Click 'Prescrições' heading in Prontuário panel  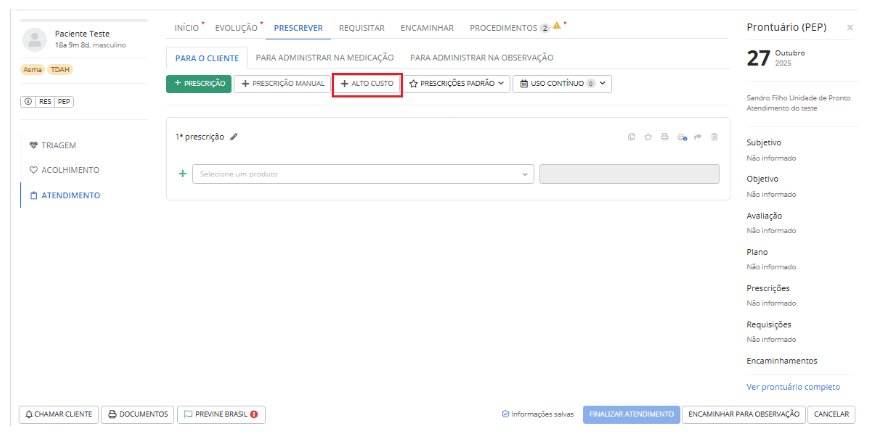point(768,288)
